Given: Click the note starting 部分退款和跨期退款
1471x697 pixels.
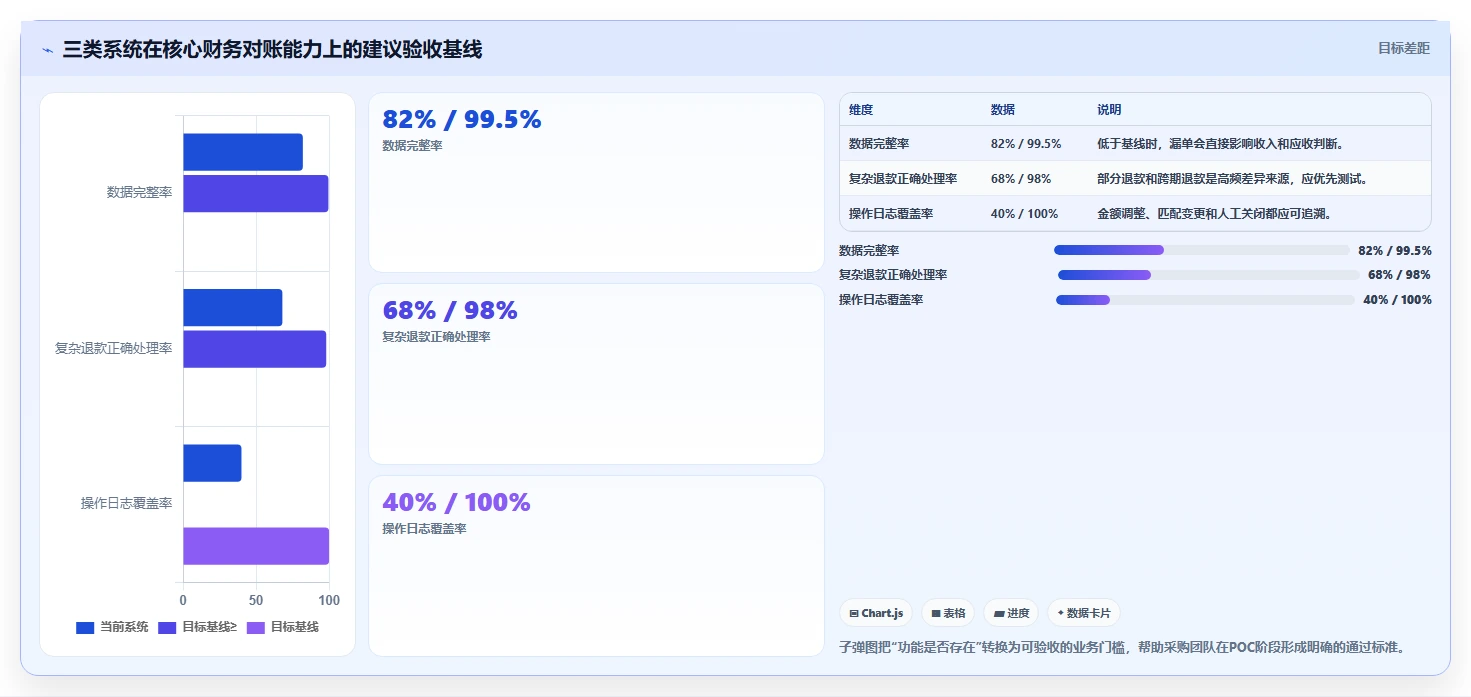Looking at the screenshot, I should click(1232, 179).
